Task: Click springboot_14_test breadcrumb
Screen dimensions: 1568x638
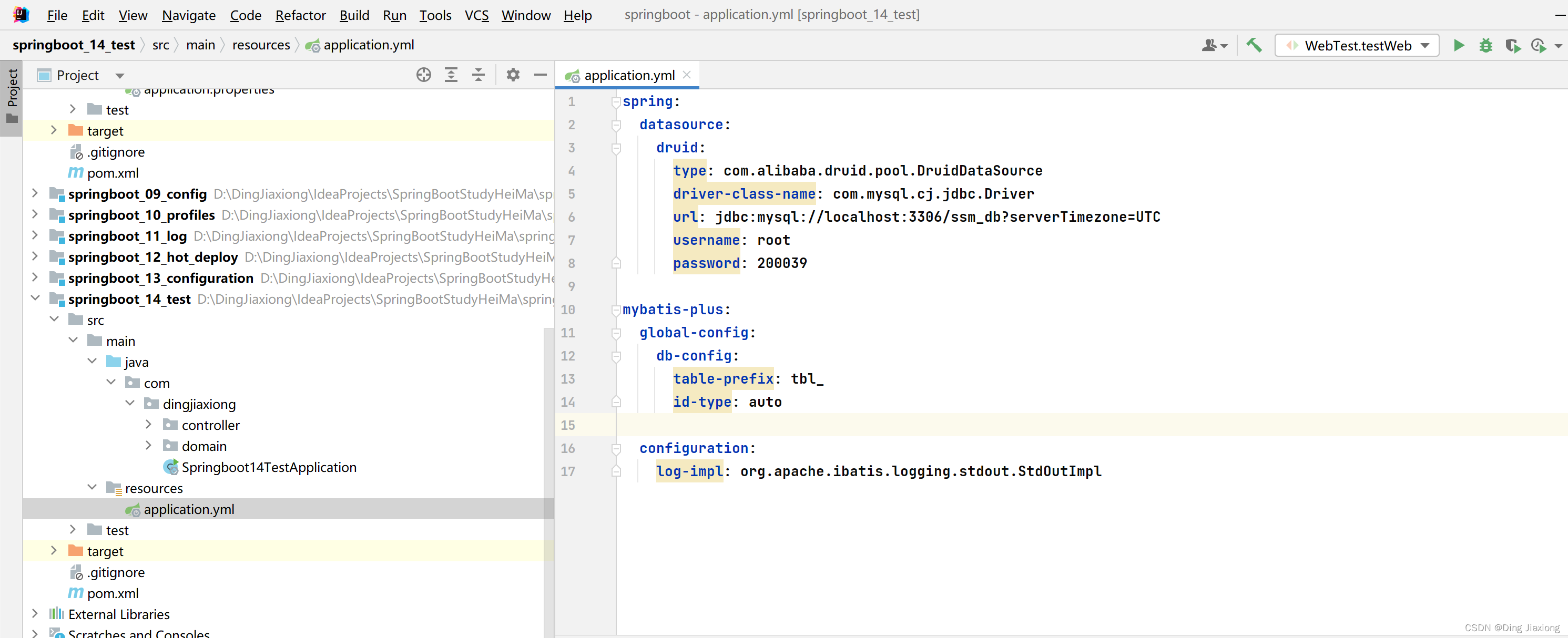Action: (74, 45)
